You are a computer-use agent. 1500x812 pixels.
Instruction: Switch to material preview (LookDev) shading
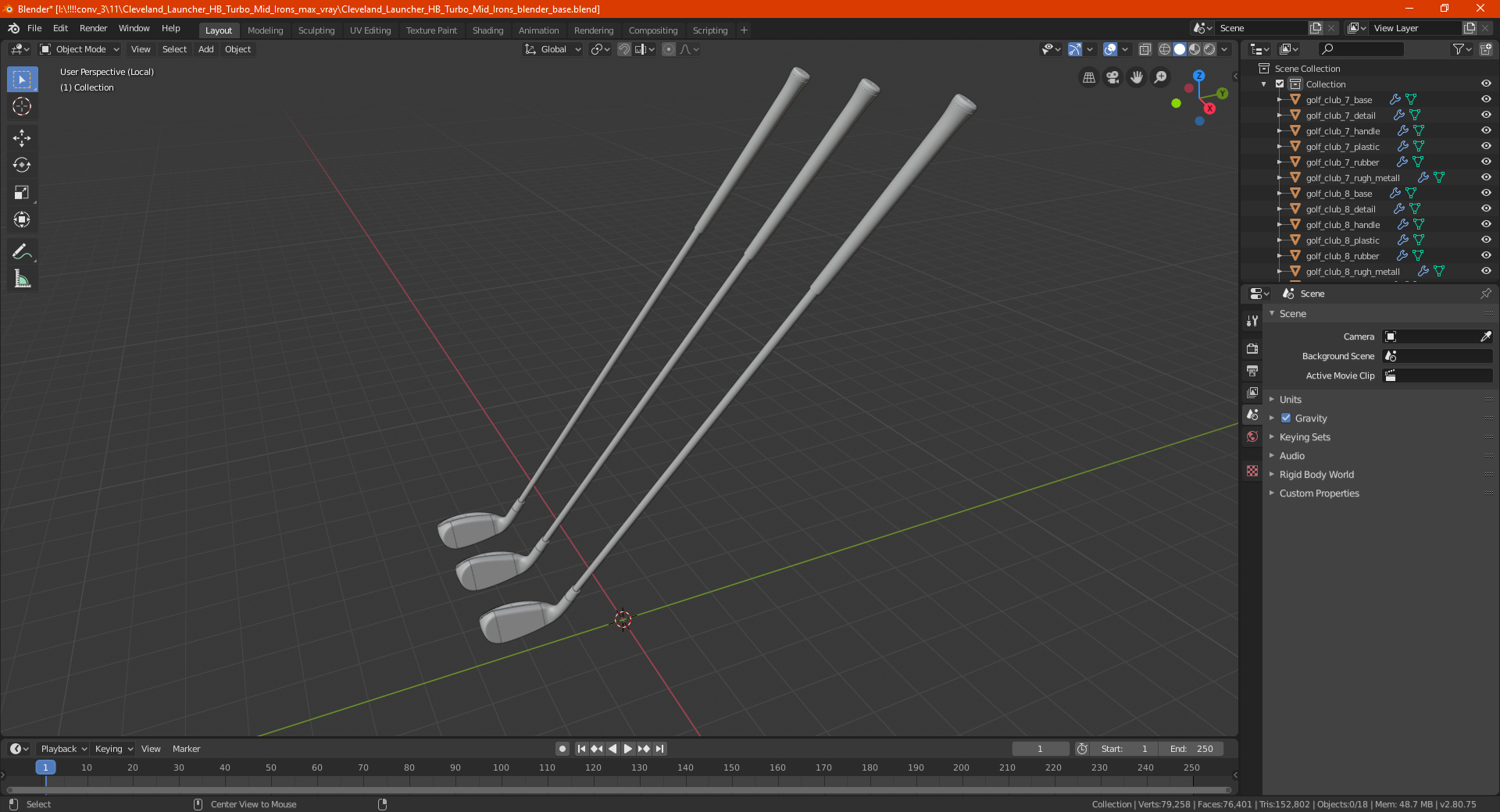pos(1195,49)
